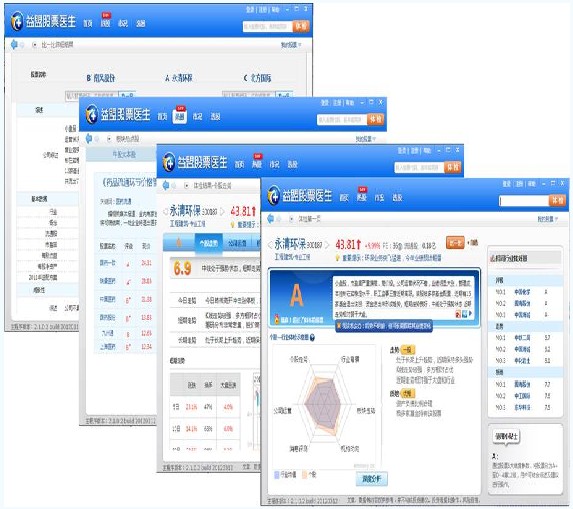Screen dimensions: 573x509
Task: Click the light blue 深度分析 button below the radar chart
Action: [372, 479]
